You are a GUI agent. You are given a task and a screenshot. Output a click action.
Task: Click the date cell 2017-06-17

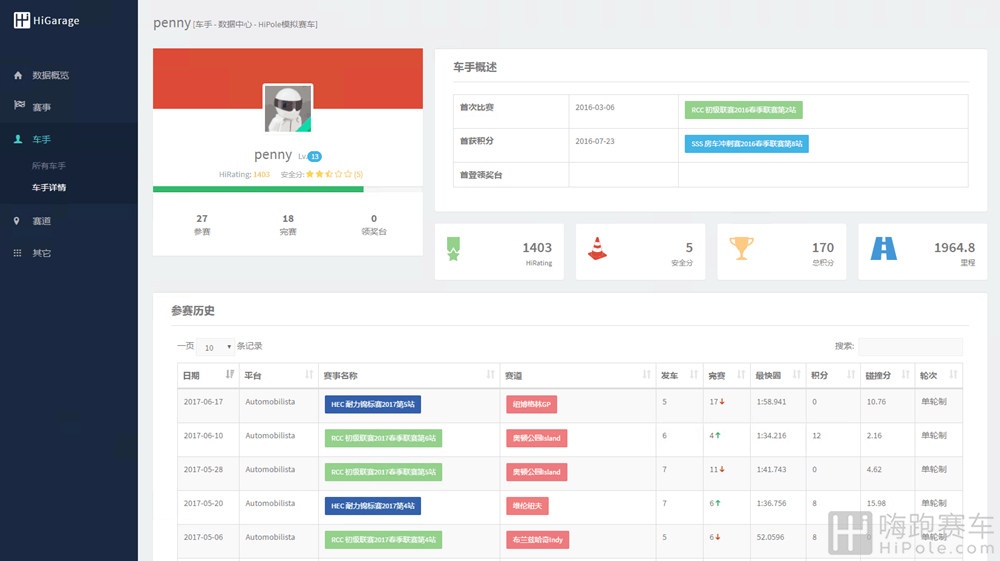(203, 402)
